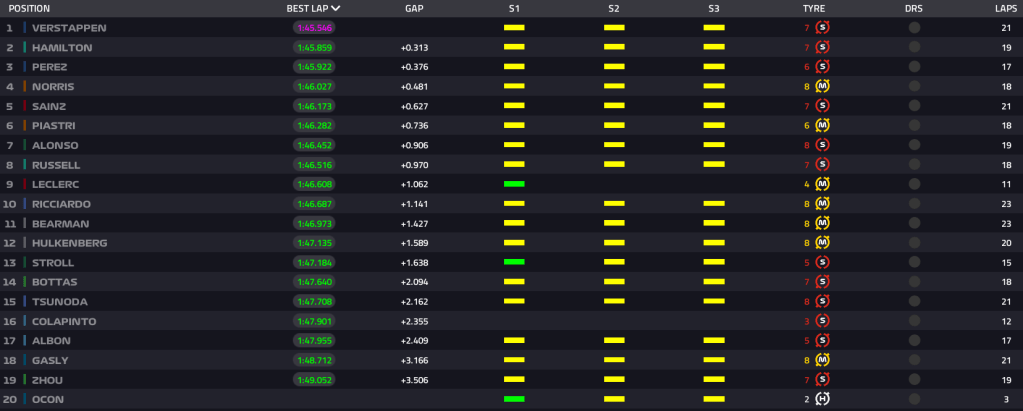Click the Tyre column header
1023x411 pixels.
pos(814,9)
